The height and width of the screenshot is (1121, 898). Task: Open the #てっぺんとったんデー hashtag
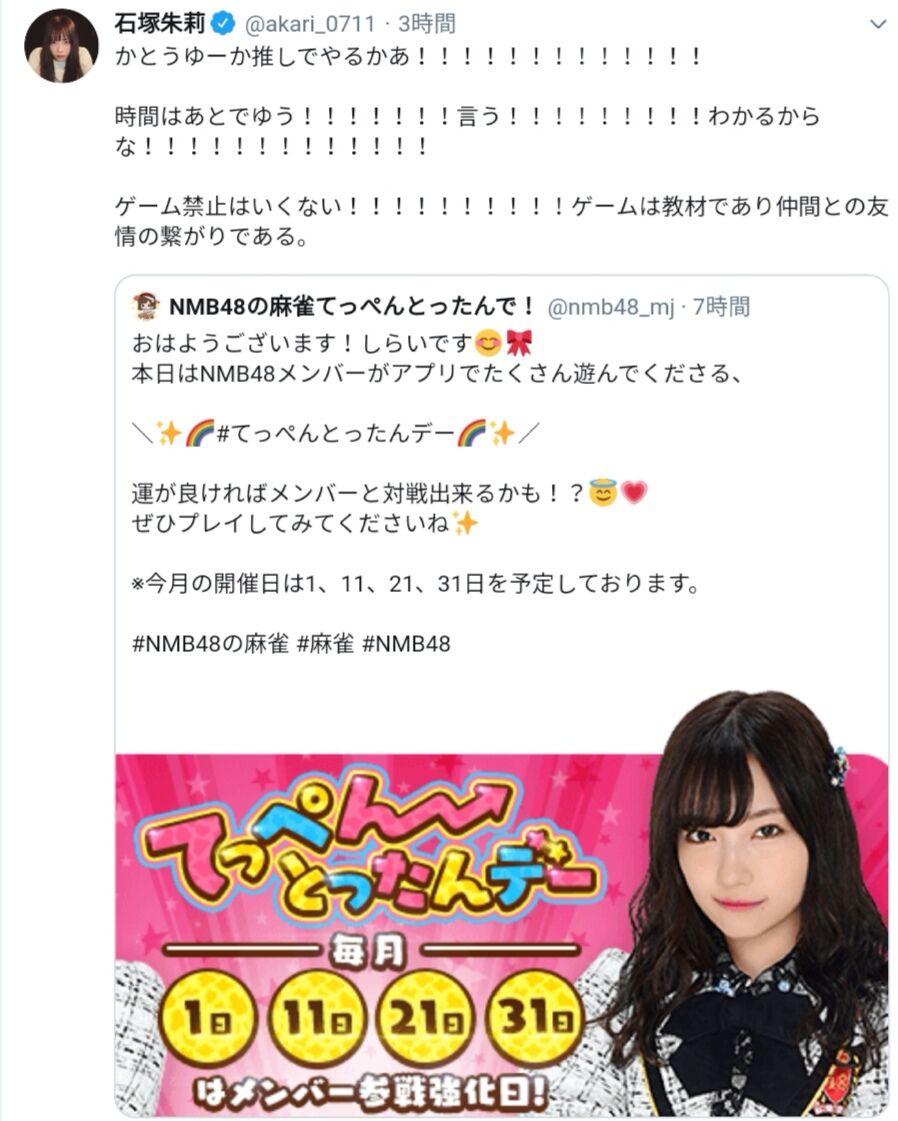pos(335,433)
